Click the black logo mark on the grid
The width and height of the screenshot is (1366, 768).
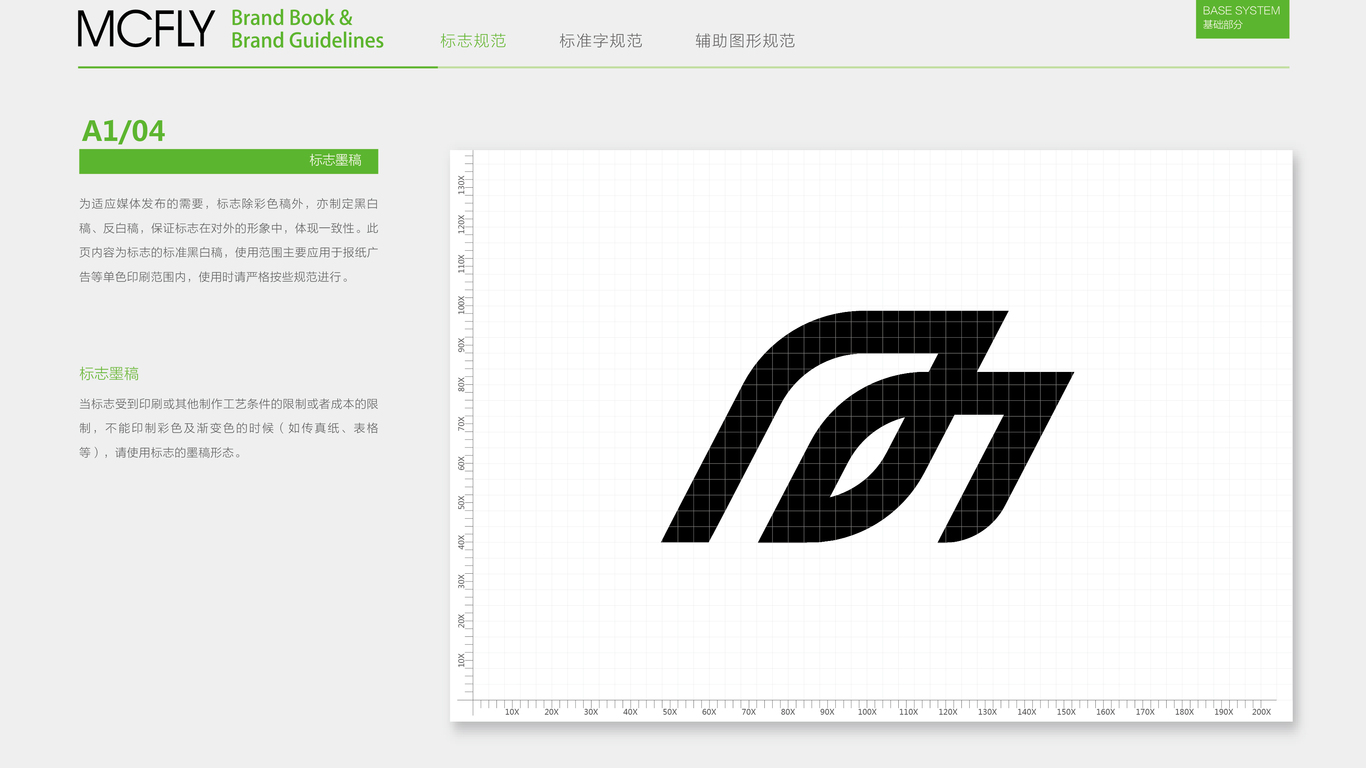click(x=867, y=427)
